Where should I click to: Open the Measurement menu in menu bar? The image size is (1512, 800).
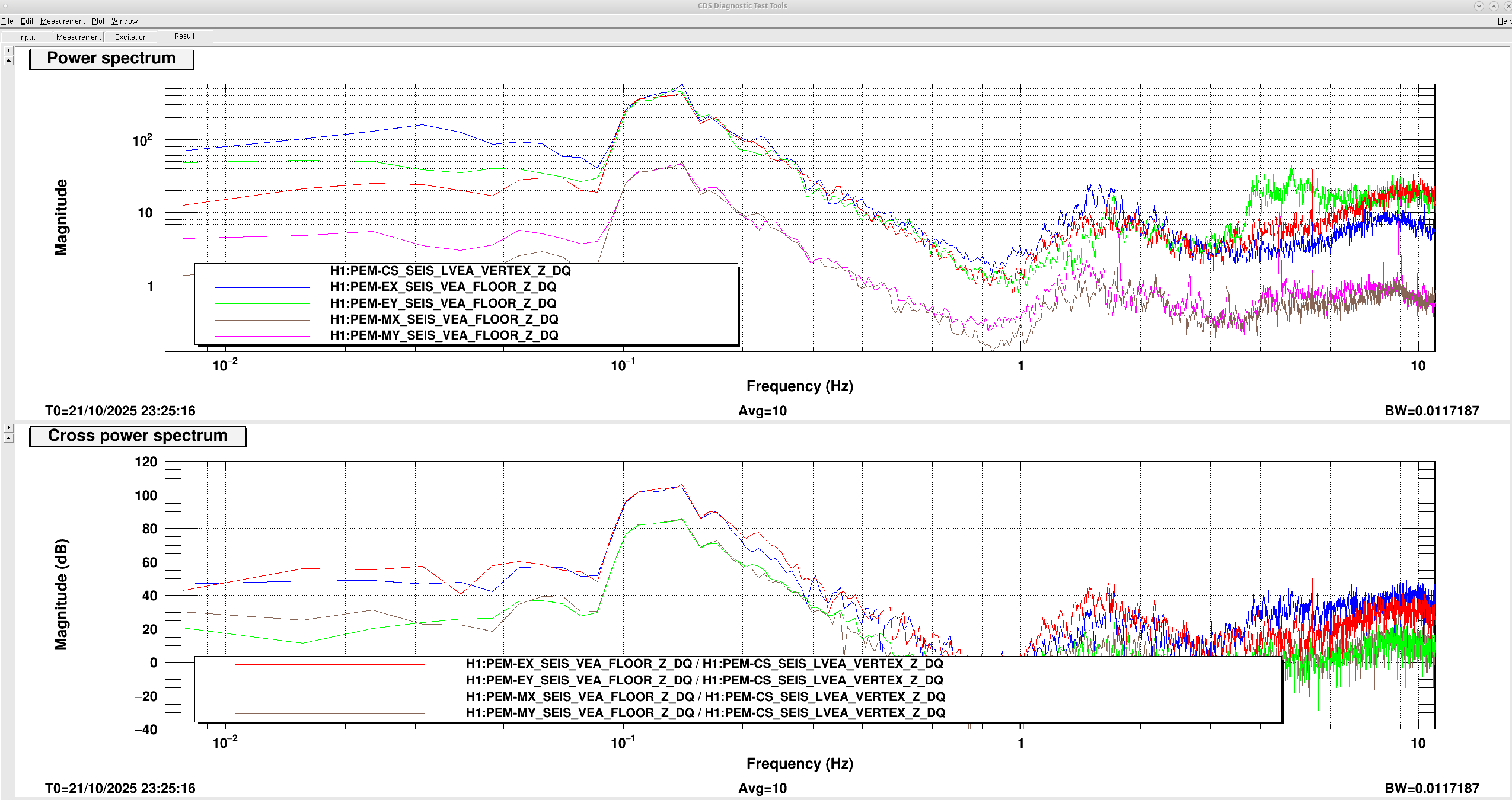pyautogui.click(x=62, y=21)
